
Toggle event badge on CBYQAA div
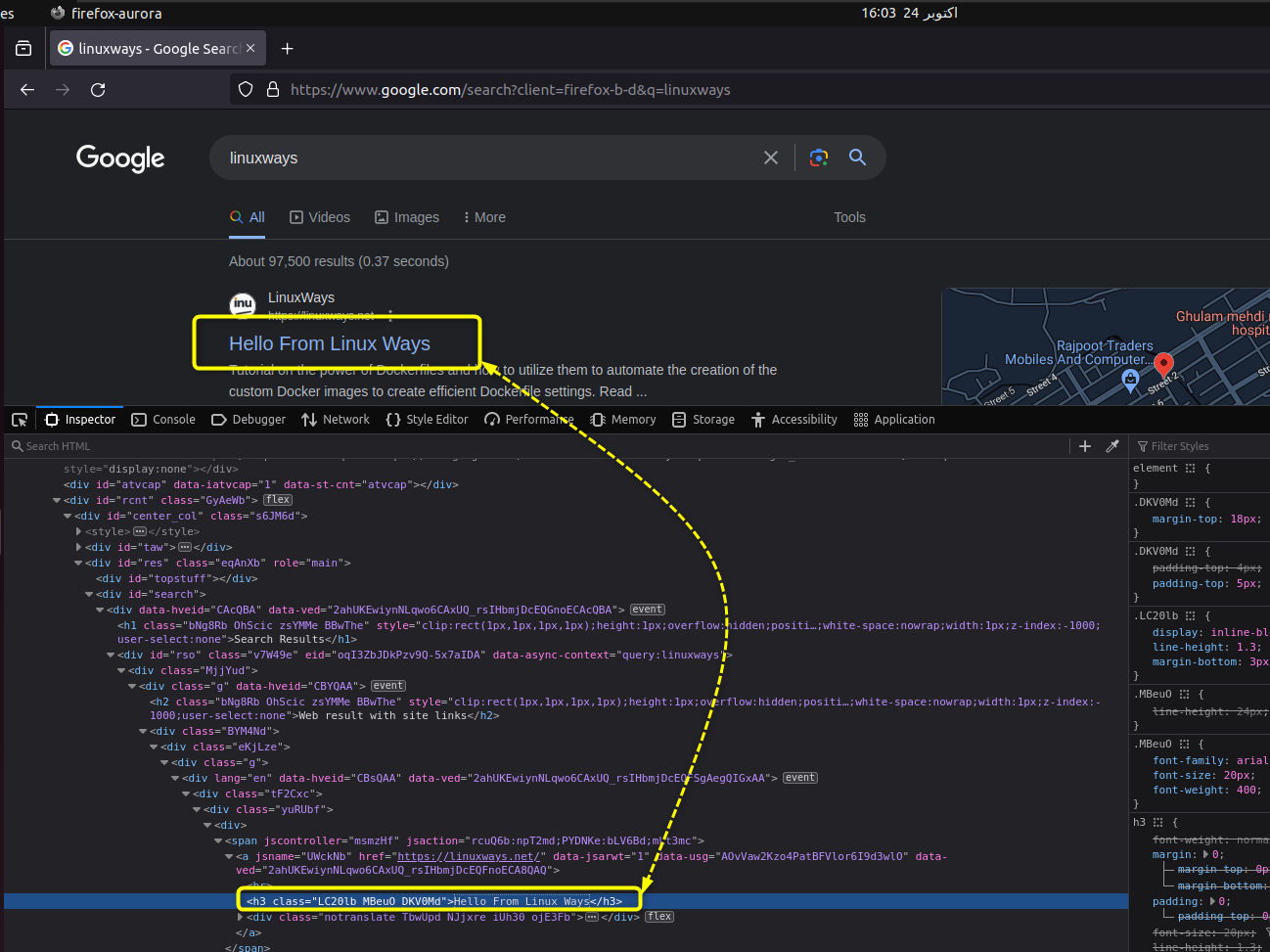[388, 686]
